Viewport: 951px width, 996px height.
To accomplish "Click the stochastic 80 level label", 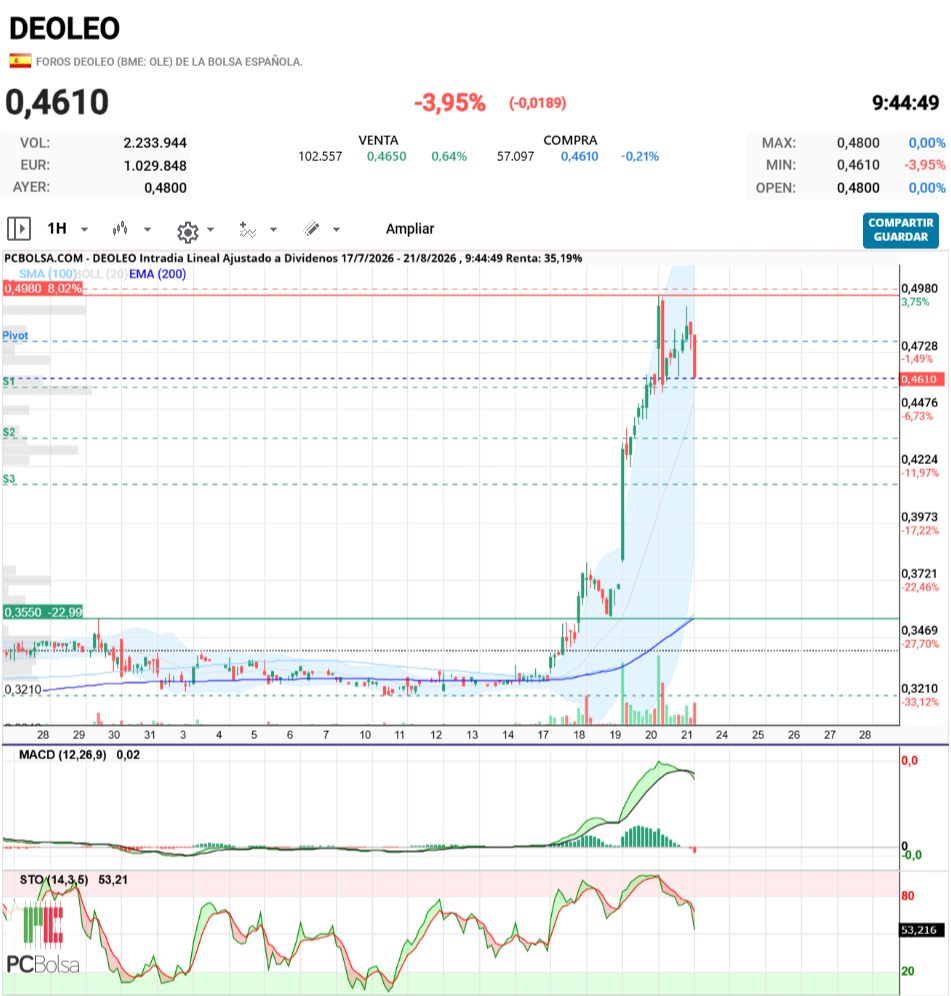I will 908,896.
